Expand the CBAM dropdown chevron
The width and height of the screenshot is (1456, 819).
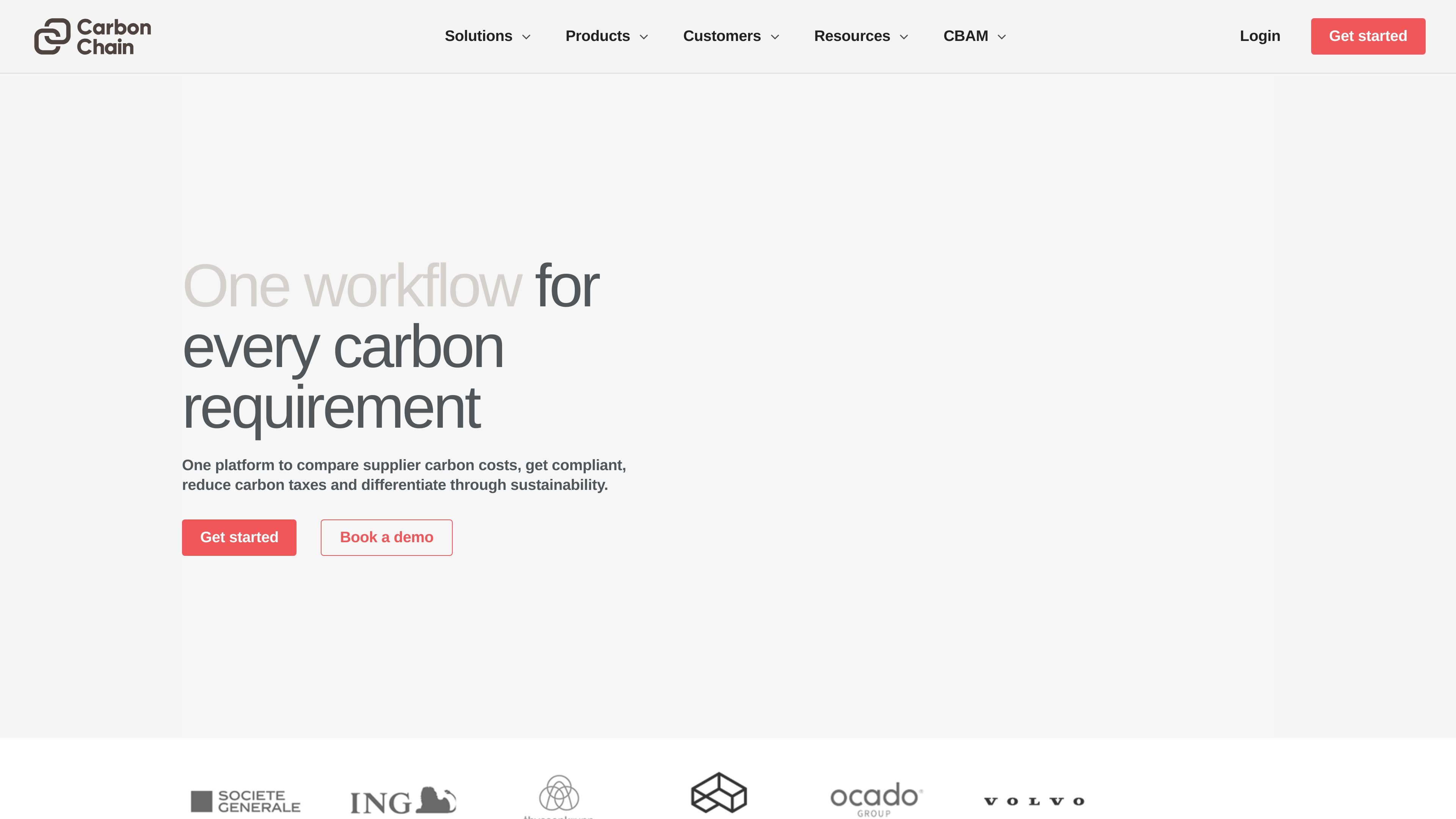point(1001,37)
